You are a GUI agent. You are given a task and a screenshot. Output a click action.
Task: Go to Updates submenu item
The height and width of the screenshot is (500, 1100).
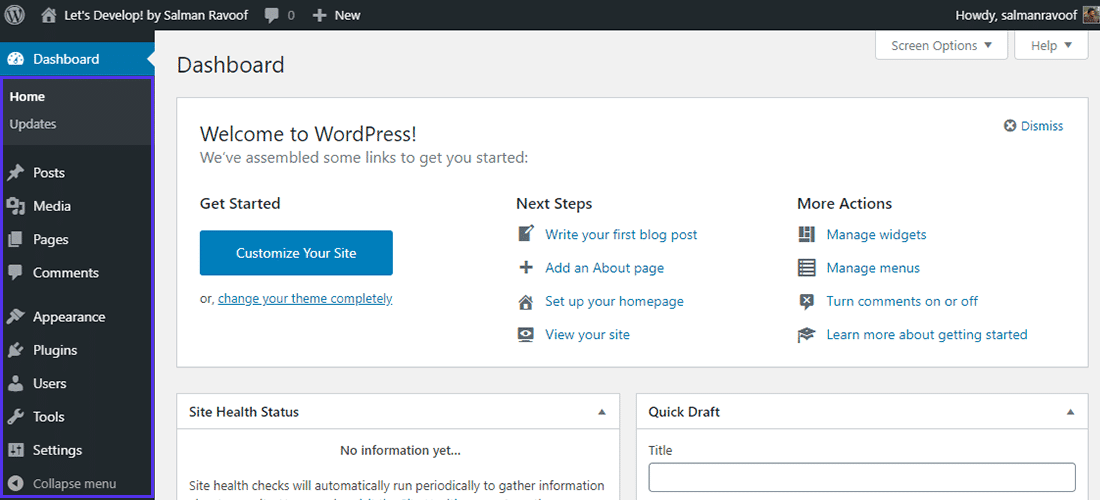(x=33, y=124)
